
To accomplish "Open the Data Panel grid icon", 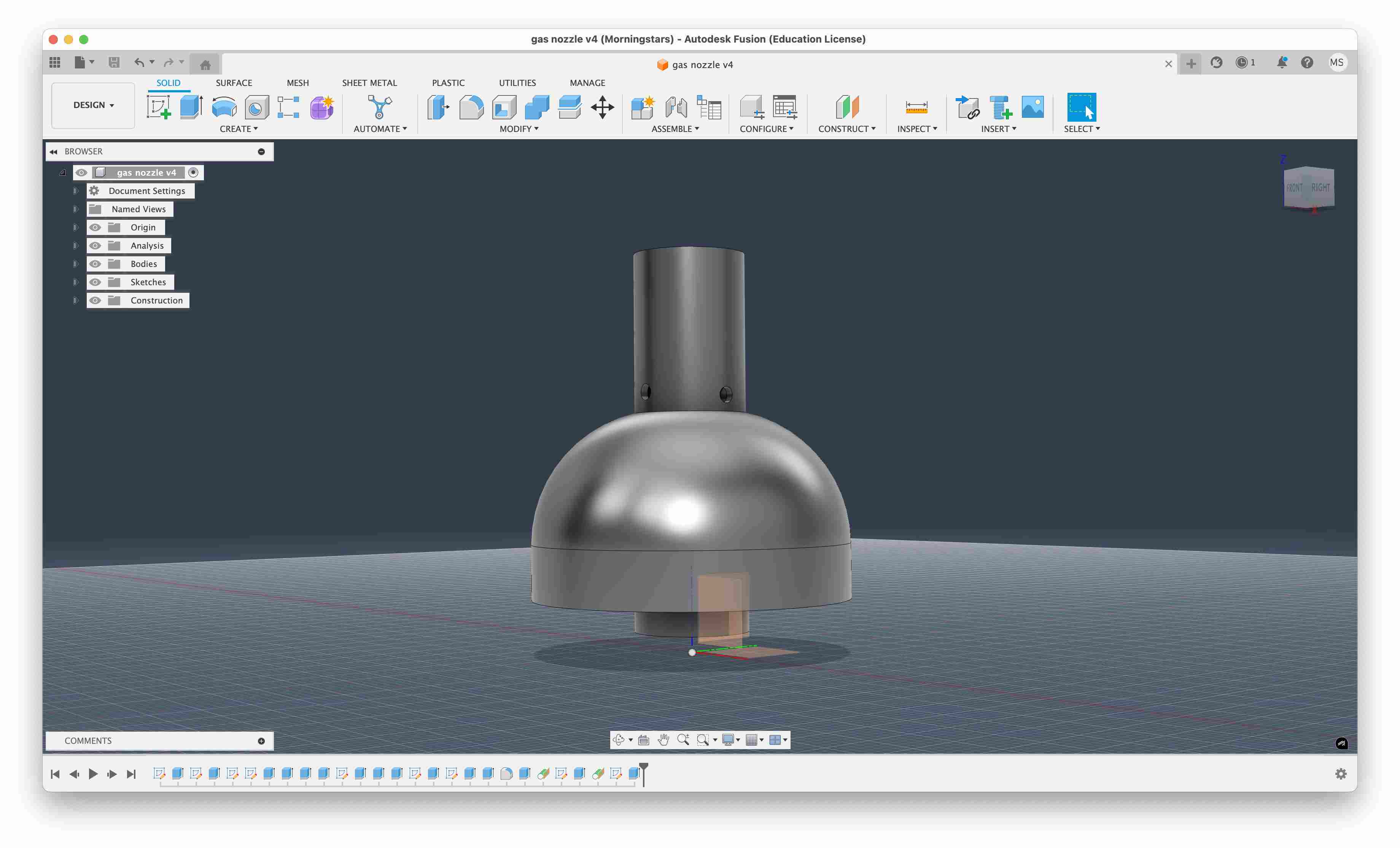I will click(x=55, y=62).
